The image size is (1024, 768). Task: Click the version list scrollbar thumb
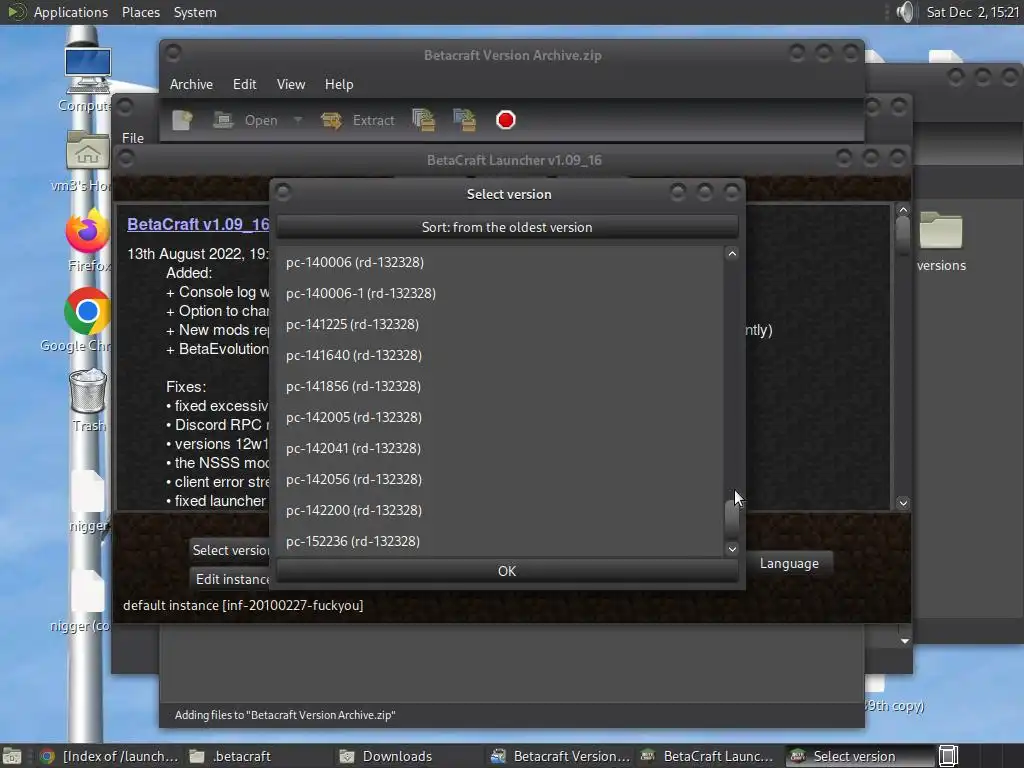coord(732,520)
